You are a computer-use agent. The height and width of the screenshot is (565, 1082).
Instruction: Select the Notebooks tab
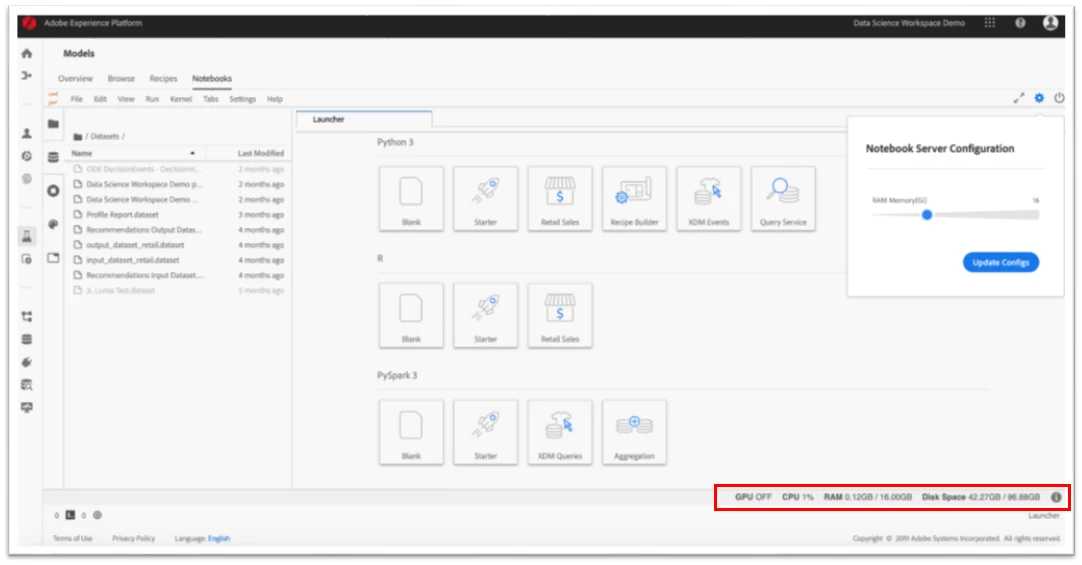click(212, 79)
